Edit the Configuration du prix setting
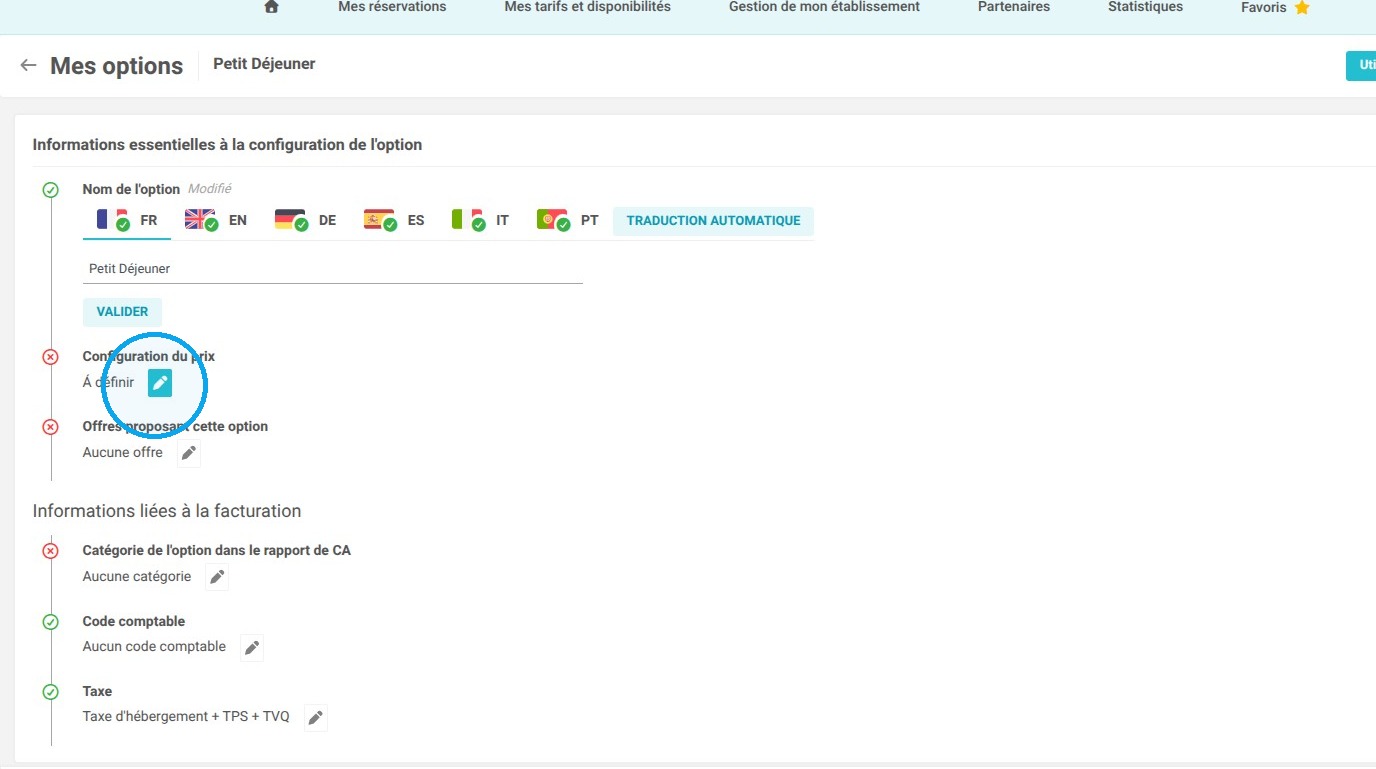This screenshot has height=769, width=1376. (160, 382)
